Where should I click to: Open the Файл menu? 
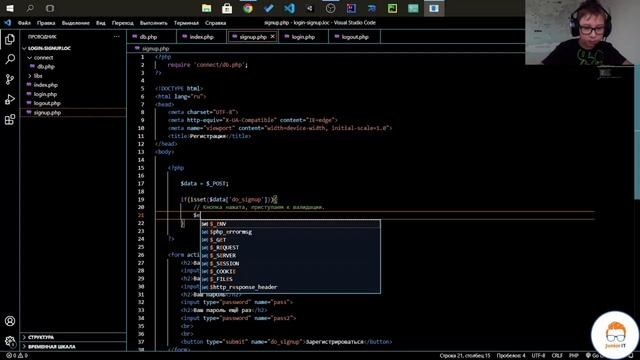pyautogui.click(x=24, y=23)
